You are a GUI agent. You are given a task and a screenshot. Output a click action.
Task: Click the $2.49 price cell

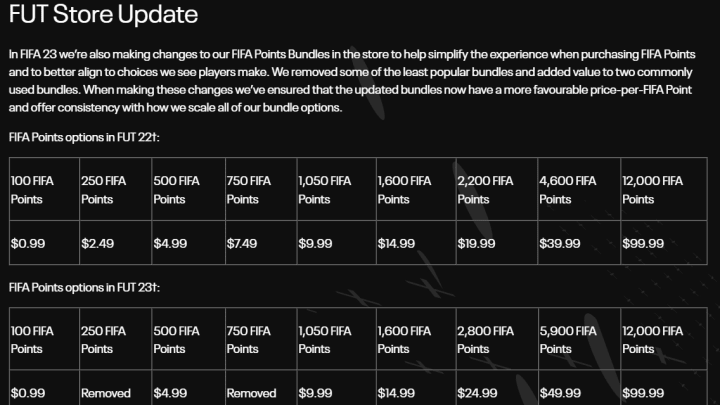[115, 242]
